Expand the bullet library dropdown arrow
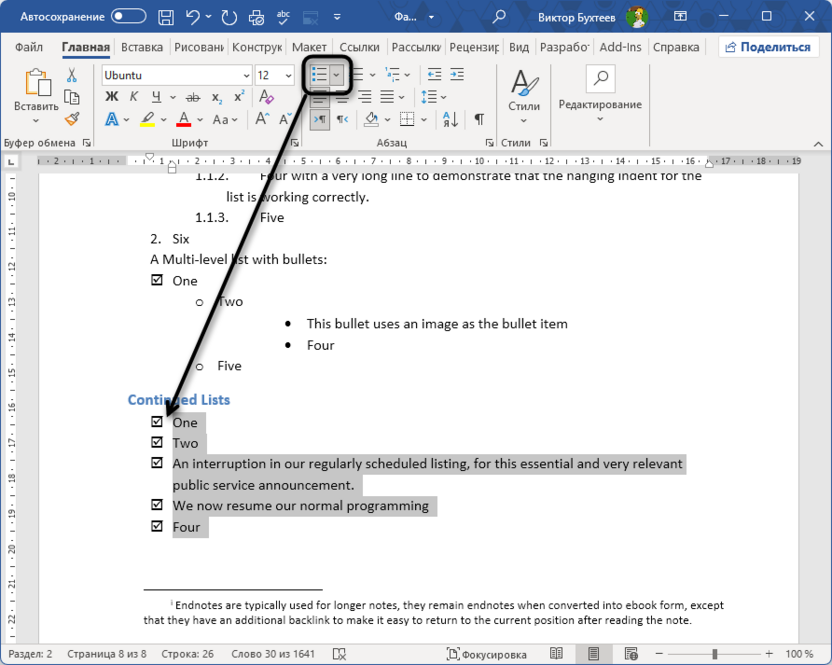The height and width of the screenshot is (665, 832). (336, 75)
